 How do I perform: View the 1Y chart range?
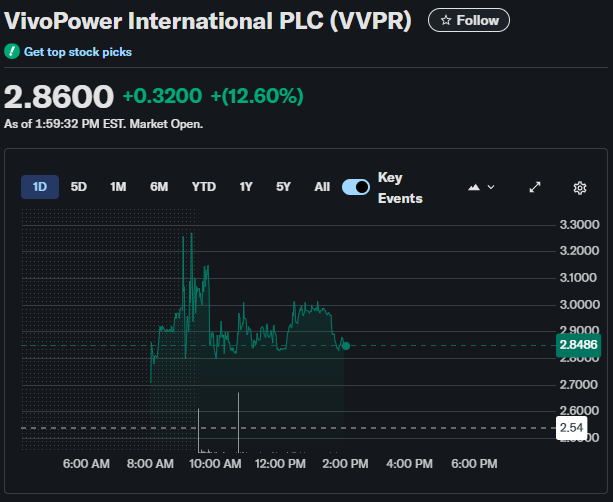246,187
